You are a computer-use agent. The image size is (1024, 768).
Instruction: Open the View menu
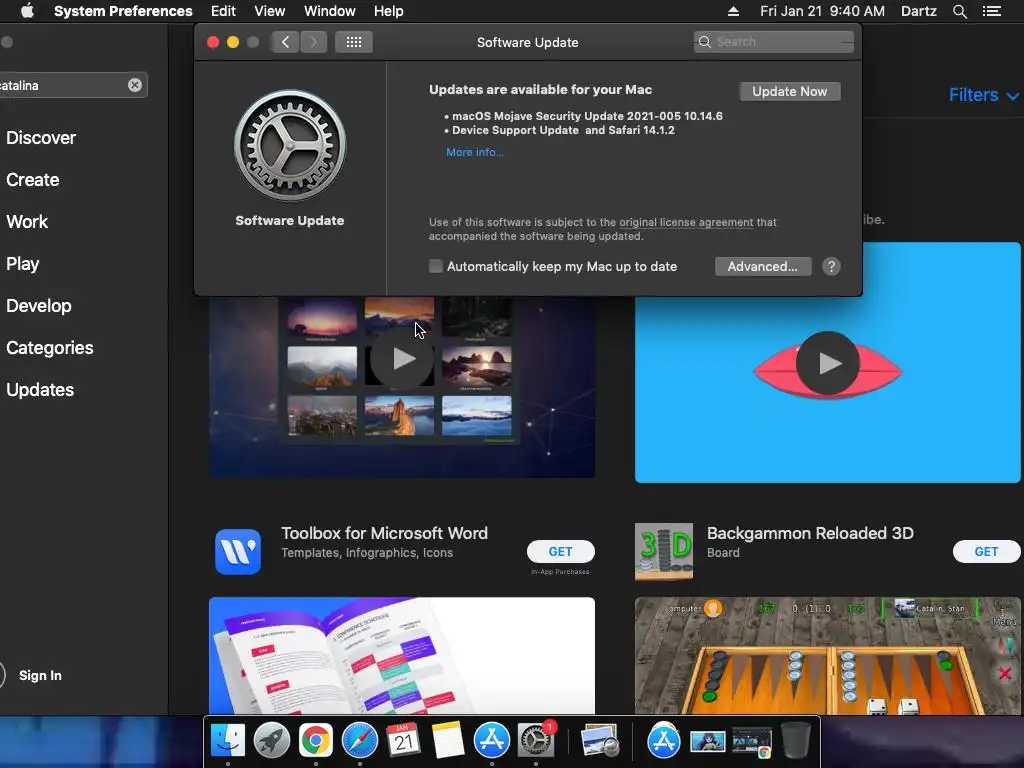(x=270, y=11)
